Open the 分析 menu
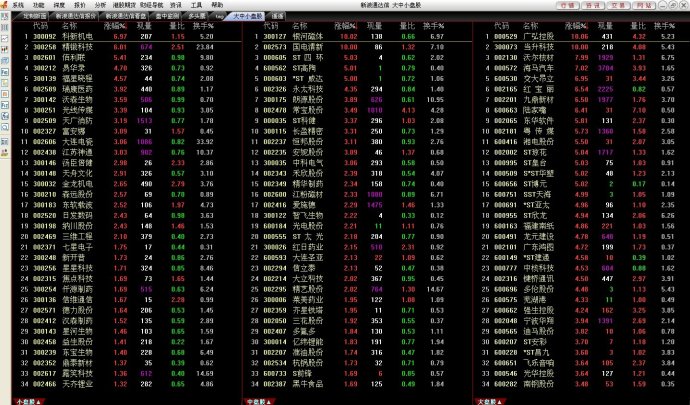This screenshot has height=405, width=690. tap(100, 5)
